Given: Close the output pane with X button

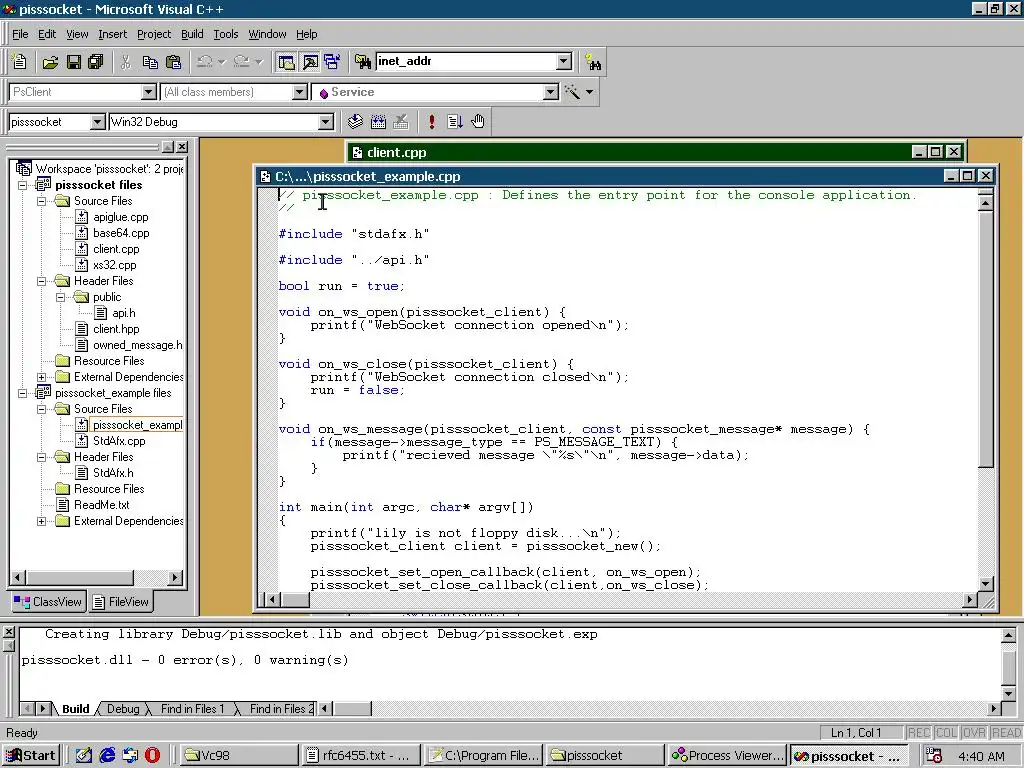Looking at the screenshot, I should (x=8, y=632).
